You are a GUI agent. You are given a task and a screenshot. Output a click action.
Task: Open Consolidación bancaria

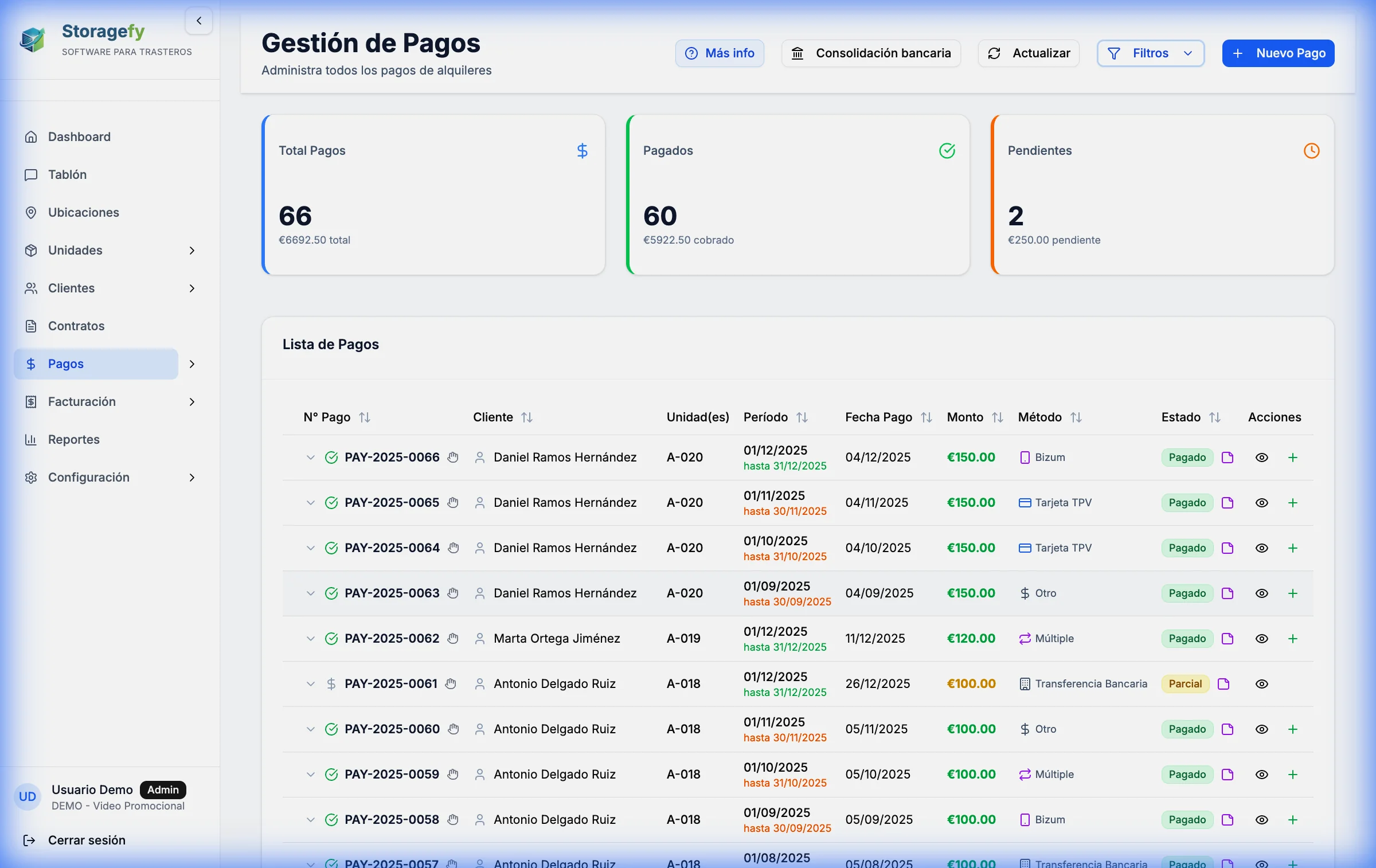[870, 53]
